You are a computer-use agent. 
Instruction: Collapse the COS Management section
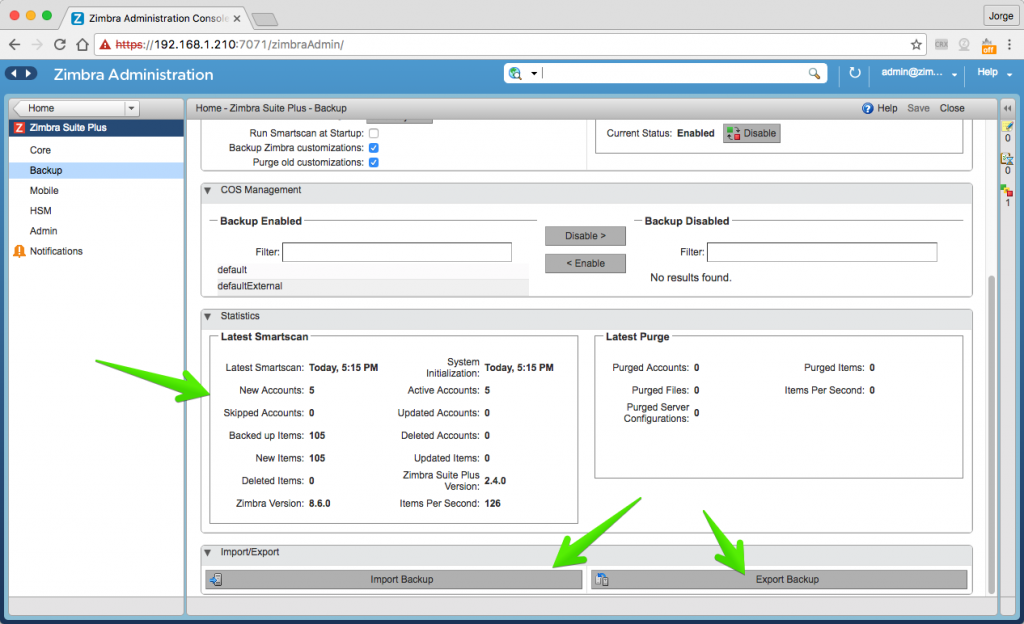[x=208, y=191]
